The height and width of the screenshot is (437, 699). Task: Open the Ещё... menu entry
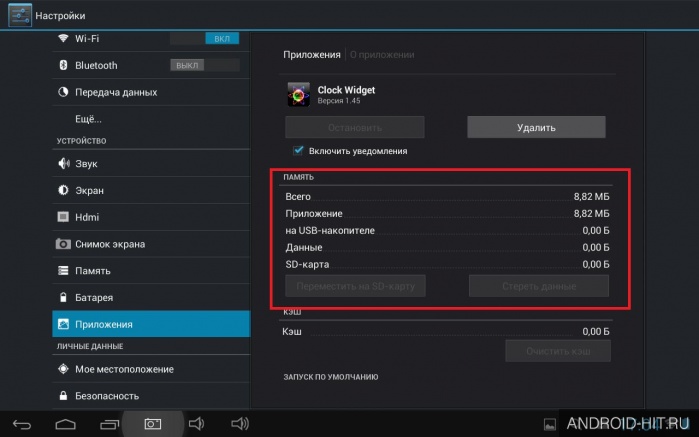(x=151, y=119)
